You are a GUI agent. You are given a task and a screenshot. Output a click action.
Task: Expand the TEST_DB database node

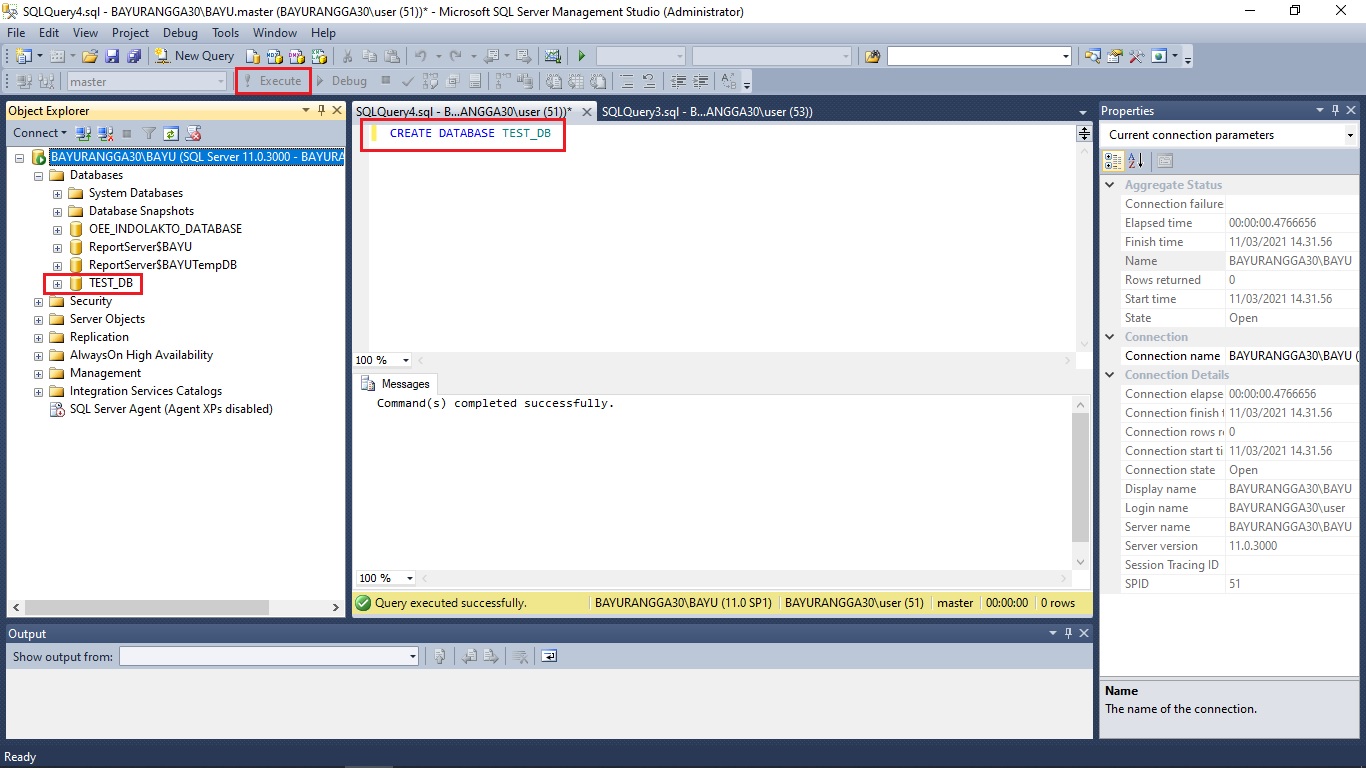point(57,283)
